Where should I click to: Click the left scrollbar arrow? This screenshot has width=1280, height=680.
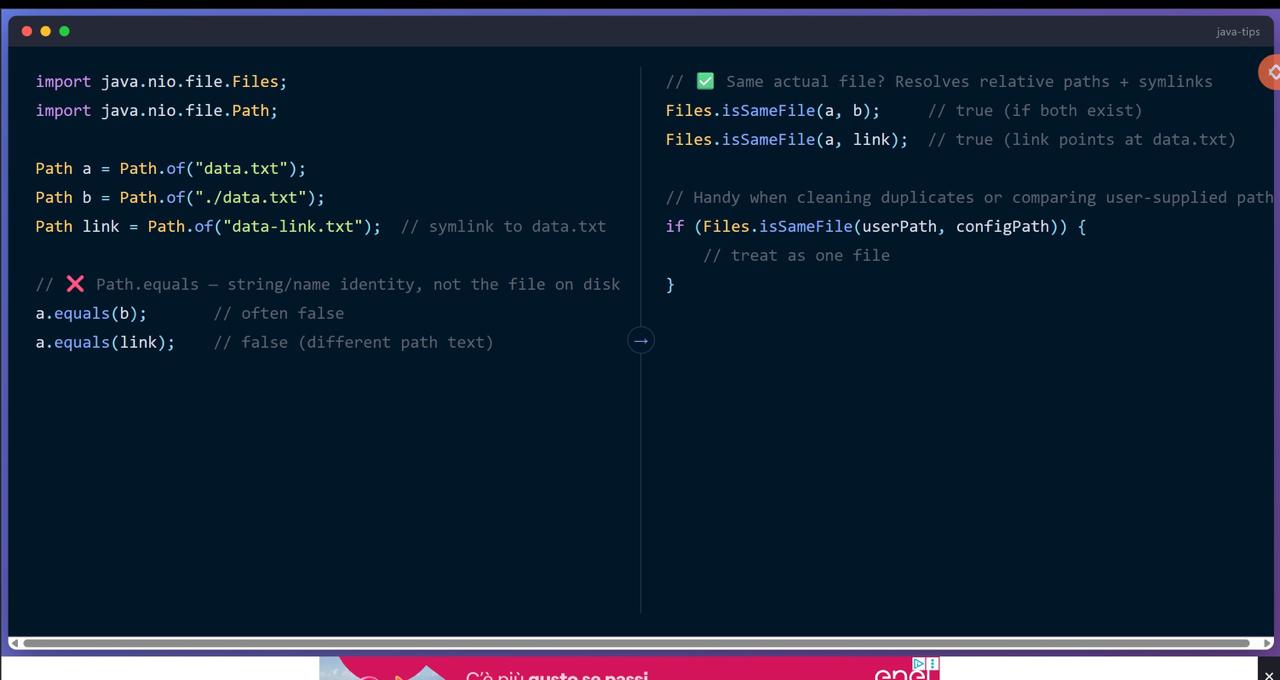point(14,643)
